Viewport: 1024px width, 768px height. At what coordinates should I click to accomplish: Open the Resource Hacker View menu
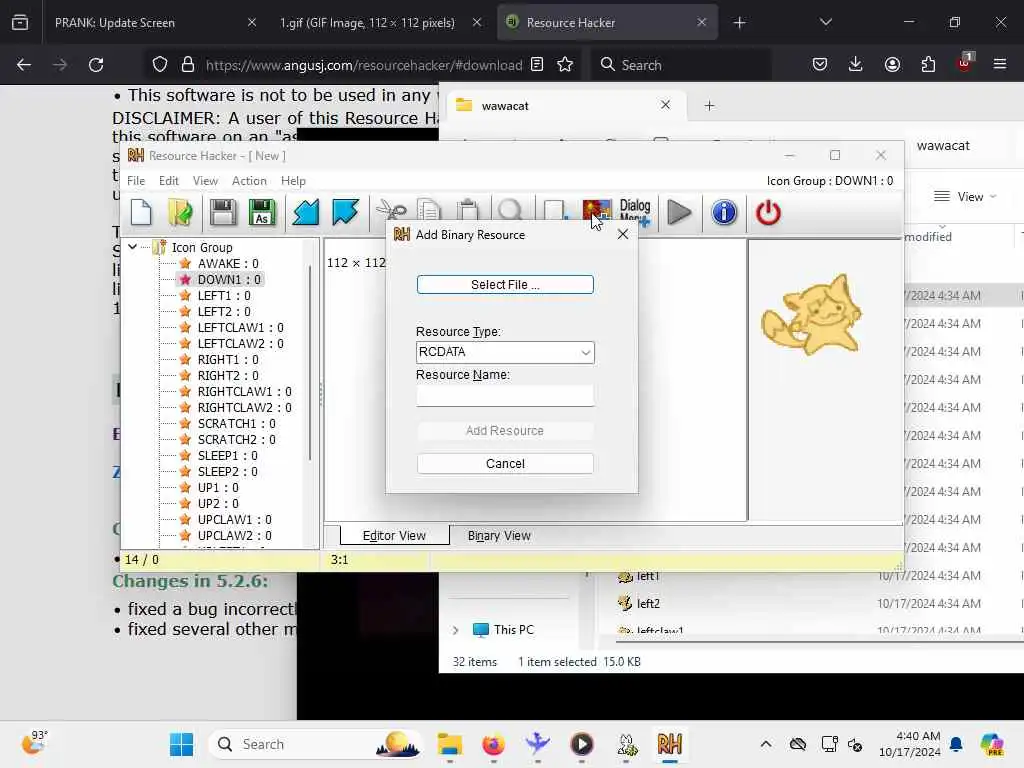(x=205, y=181)
